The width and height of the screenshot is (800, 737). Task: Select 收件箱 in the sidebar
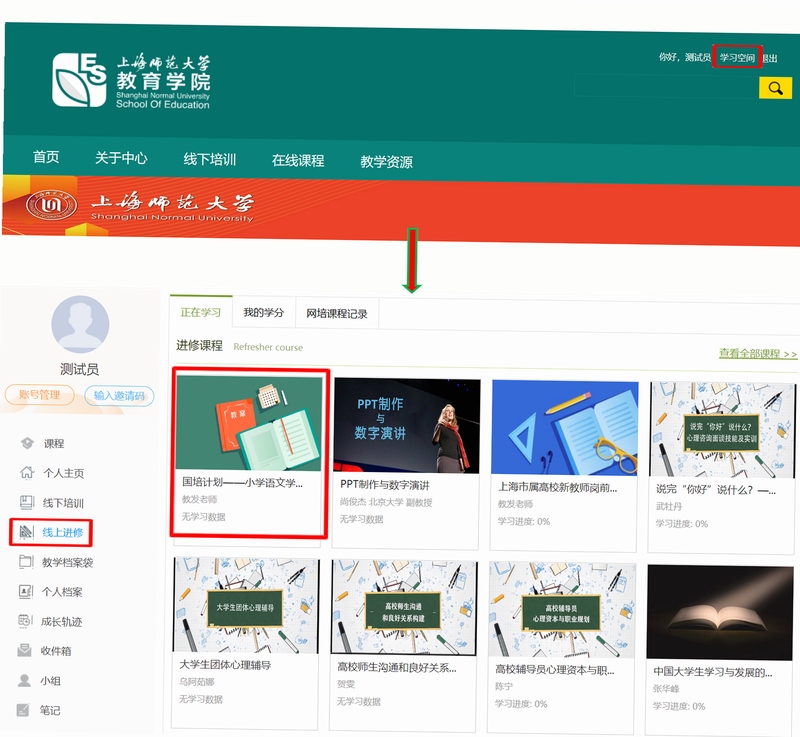pos(56,651)
